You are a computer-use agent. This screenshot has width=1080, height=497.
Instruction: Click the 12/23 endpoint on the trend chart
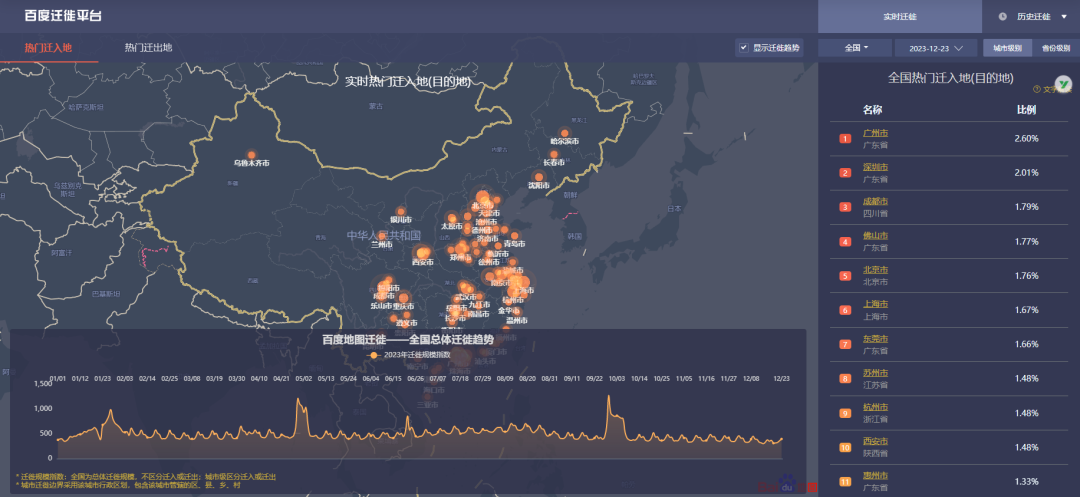[x=782, y=439]
